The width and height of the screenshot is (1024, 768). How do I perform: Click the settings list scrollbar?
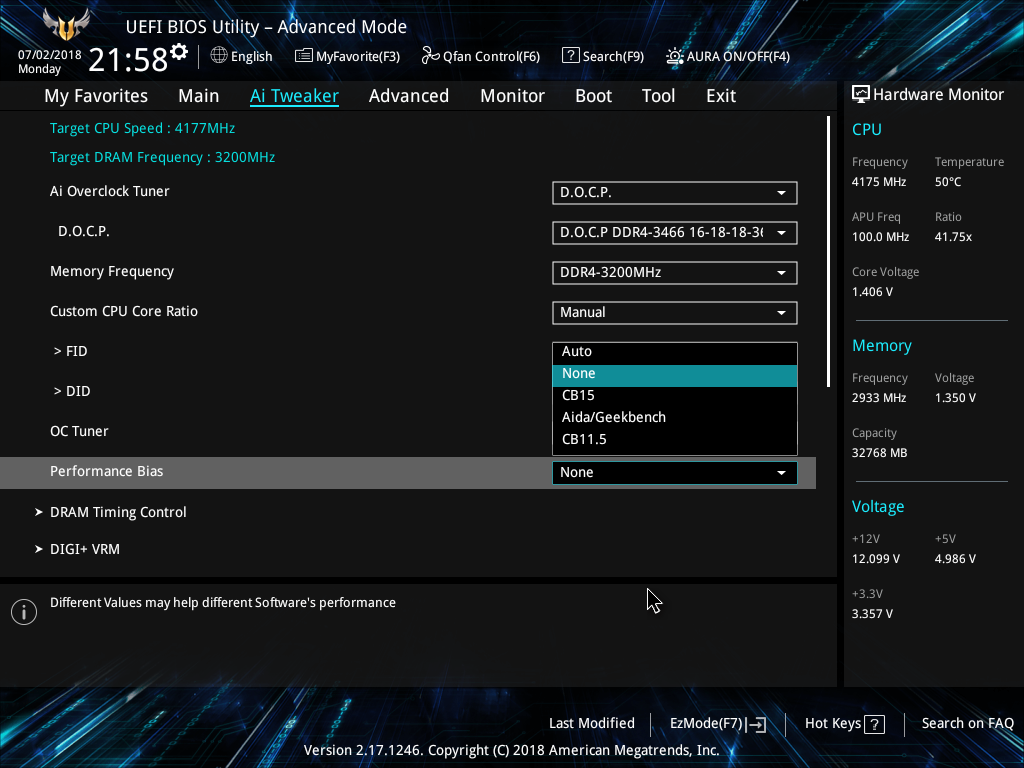(828, 251)
